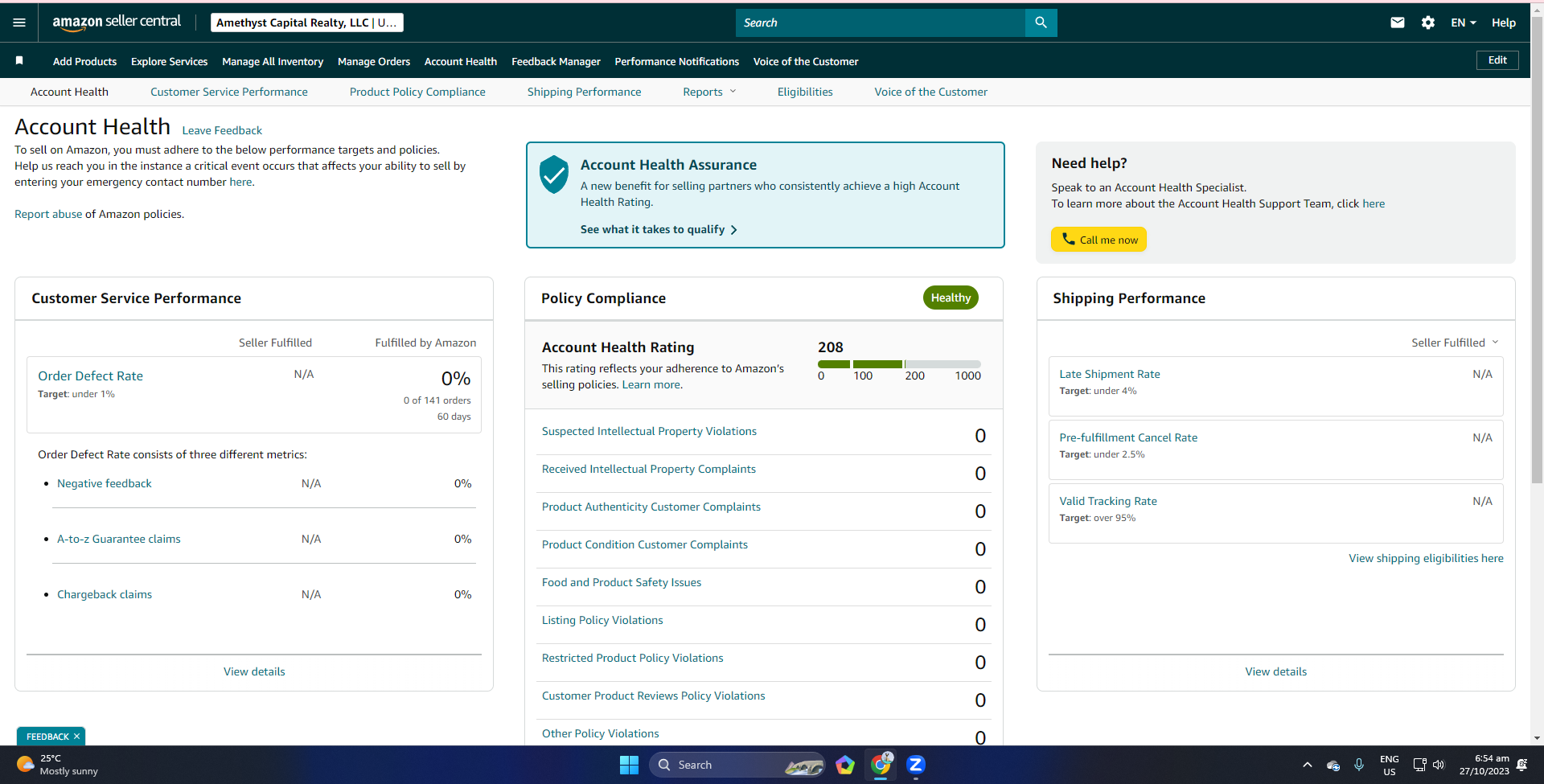Image resolution: width=1544 pixels, height=784 pixels.
Task: Open the hamburger navigation menu
Action: [19, 23]
